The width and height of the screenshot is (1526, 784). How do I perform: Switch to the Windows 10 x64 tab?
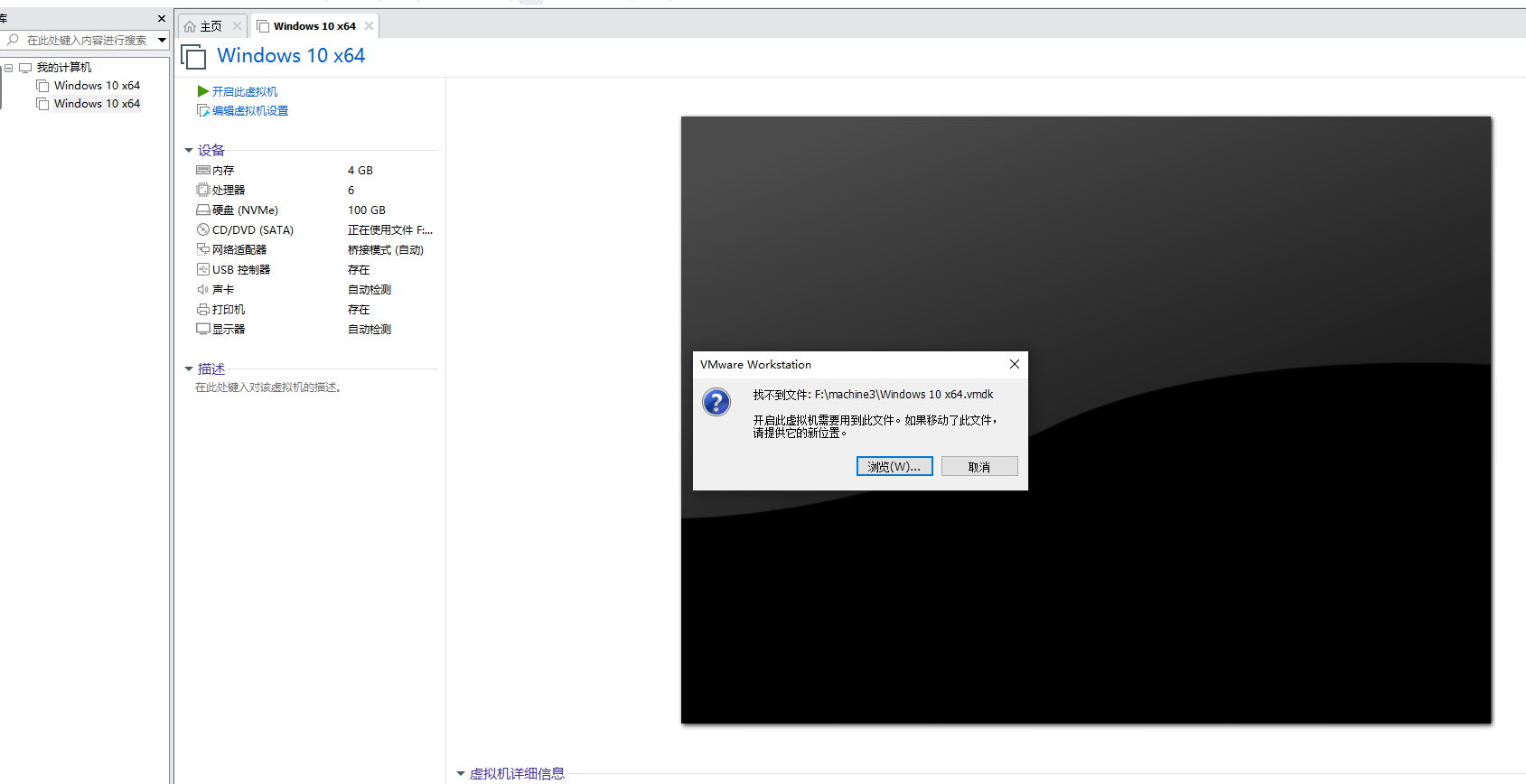314,26
